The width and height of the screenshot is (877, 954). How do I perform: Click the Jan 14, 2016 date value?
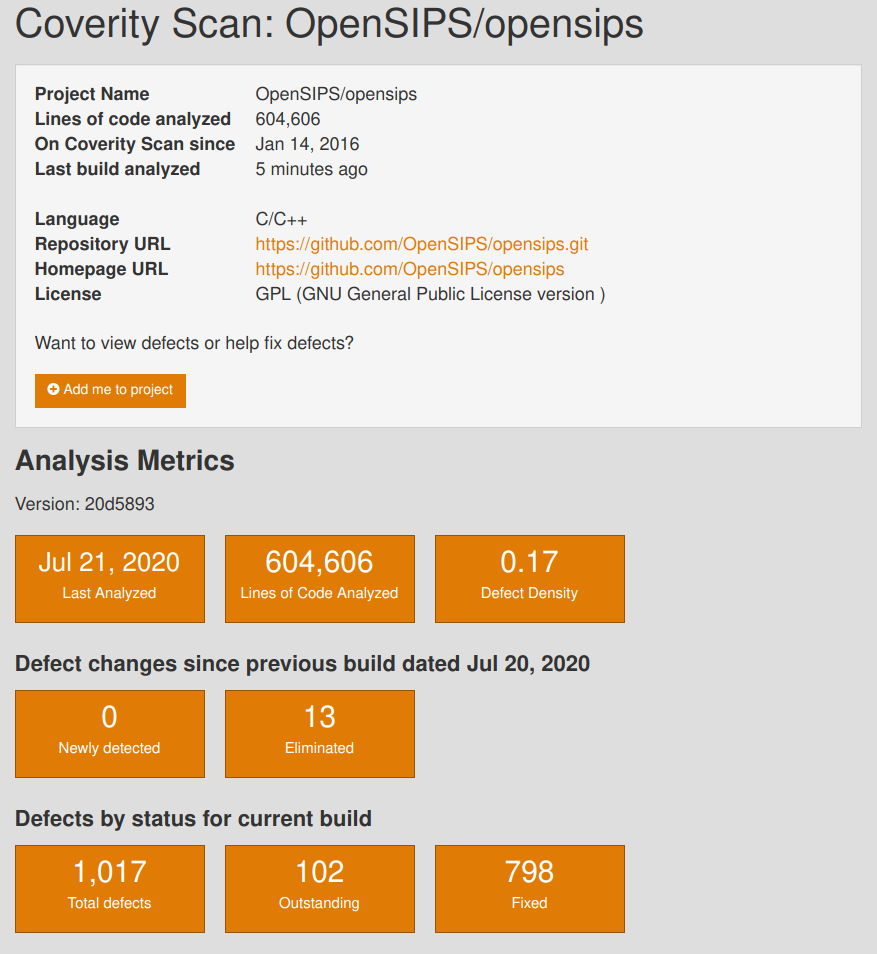(x=307, y=144)
